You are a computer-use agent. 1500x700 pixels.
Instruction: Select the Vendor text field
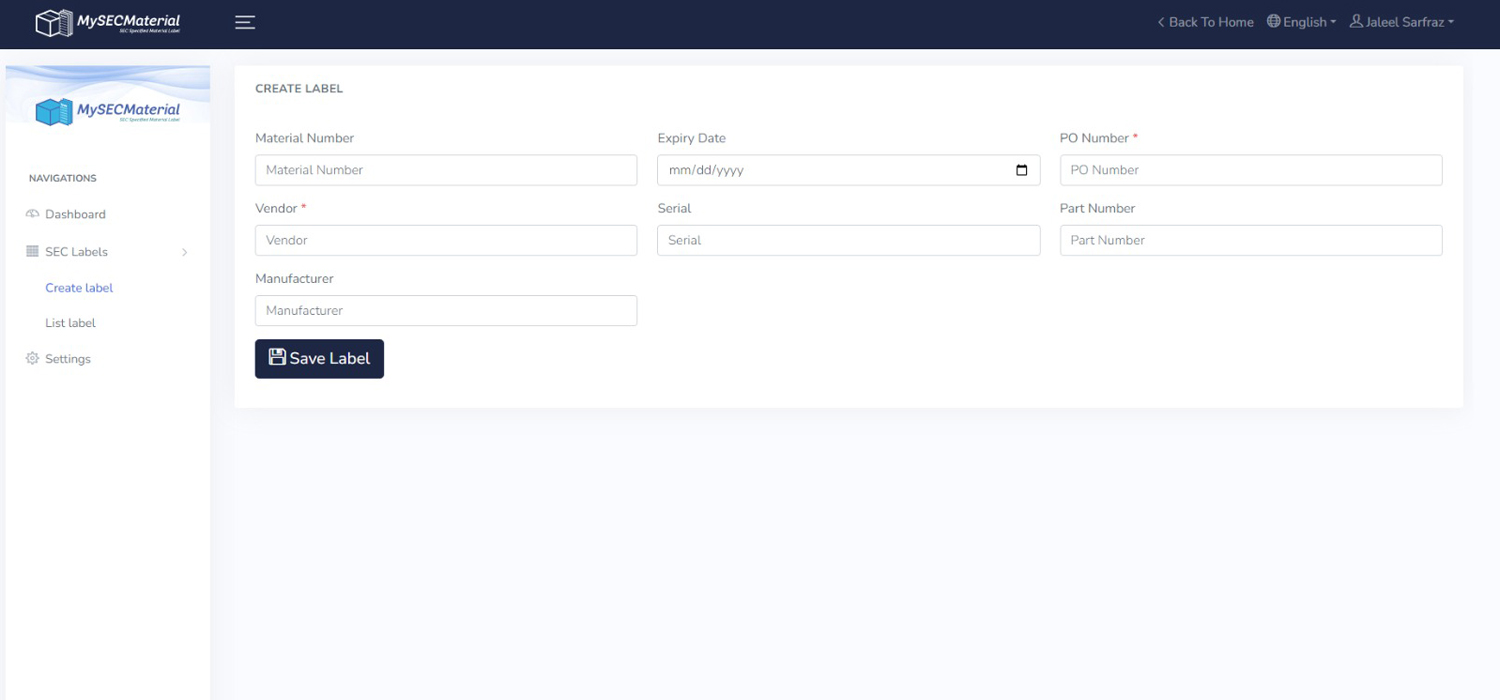[x=446, y=240]
